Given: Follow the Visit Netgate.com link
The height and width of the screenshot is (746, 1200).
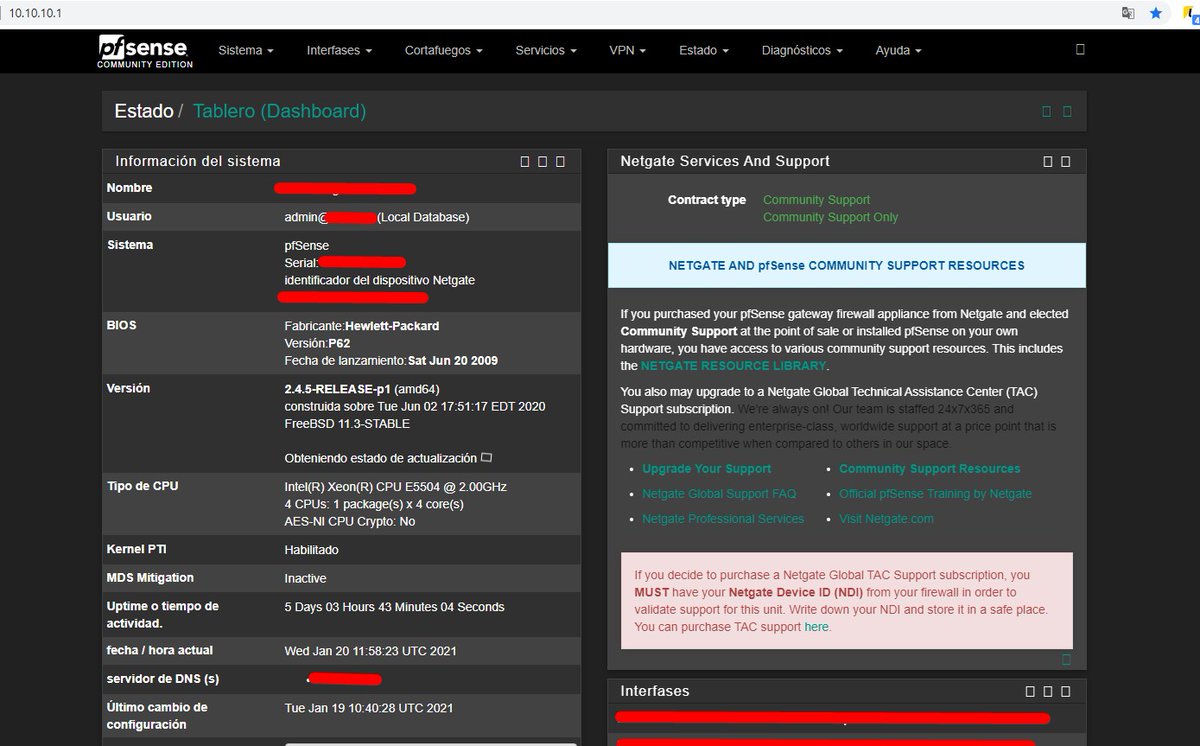Looking at the screenshot, I should 886,519.
